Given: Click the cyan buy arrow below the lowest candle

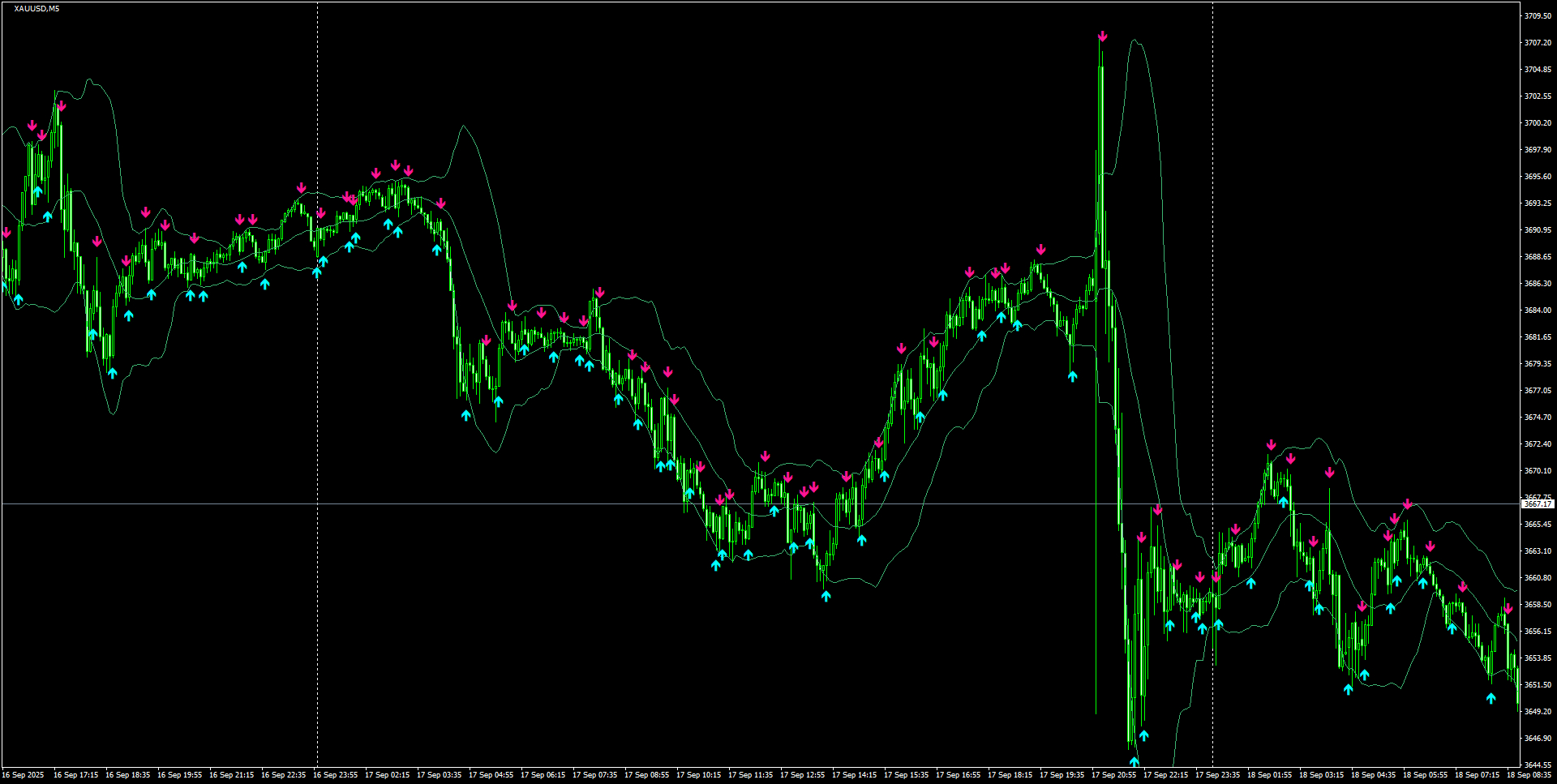Looking at the screenshot, I should tap(1135, 760).
